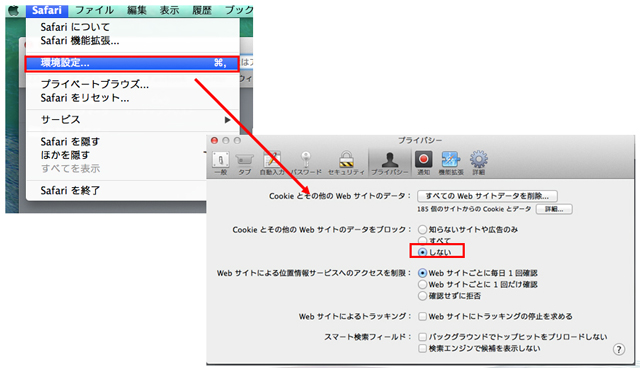Image resolution: width=640 pixels, height=368 pixels.
Task: Select 知らないサイトや広告のみ radio button
Action: tap(422, 230)
